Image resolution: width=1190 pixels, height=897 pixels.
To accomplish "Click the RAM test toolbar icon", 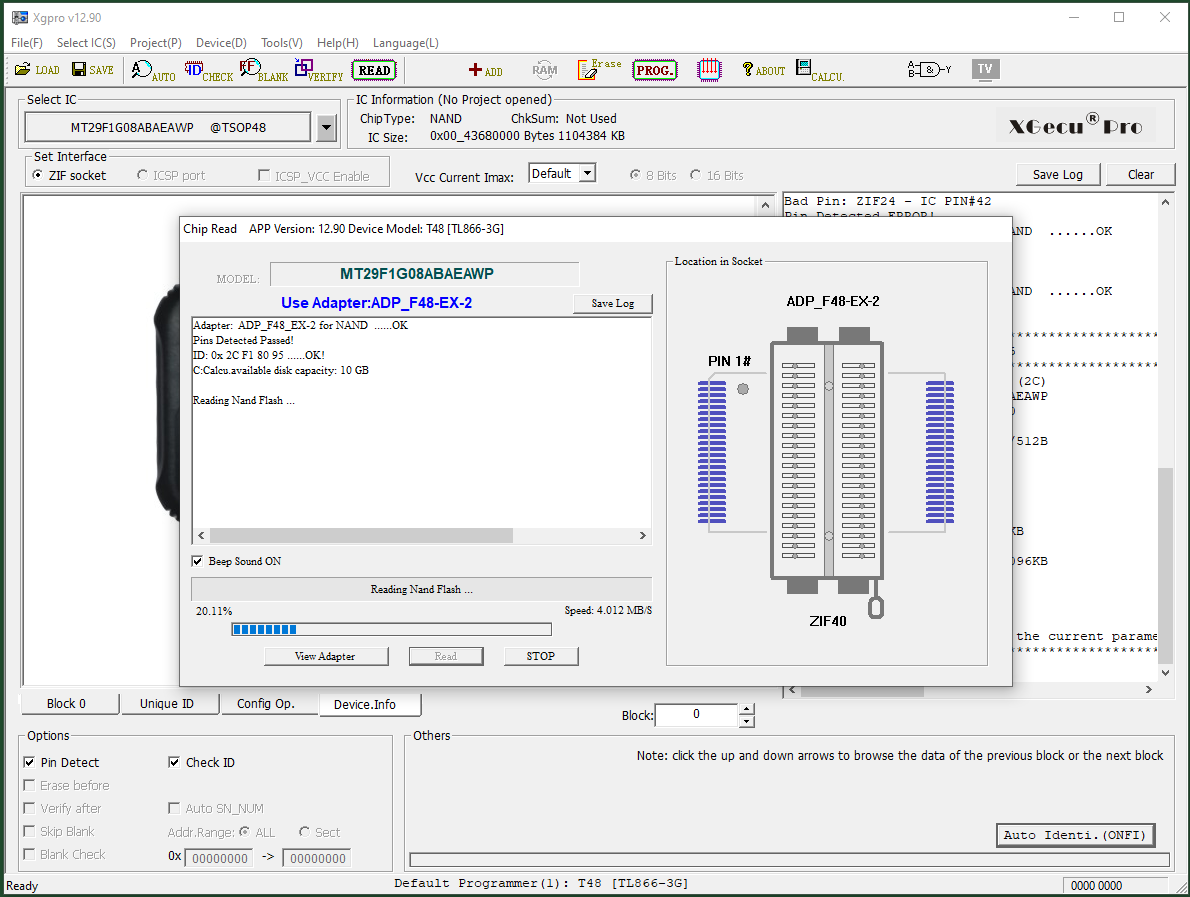I will point(544,71).
